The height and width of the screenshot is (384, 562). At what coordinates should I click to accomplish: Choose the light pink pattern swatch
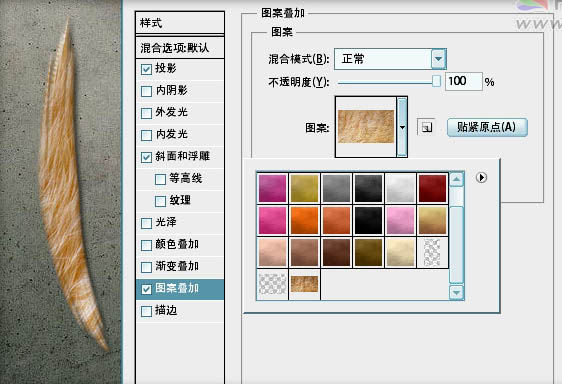(400, 220)
